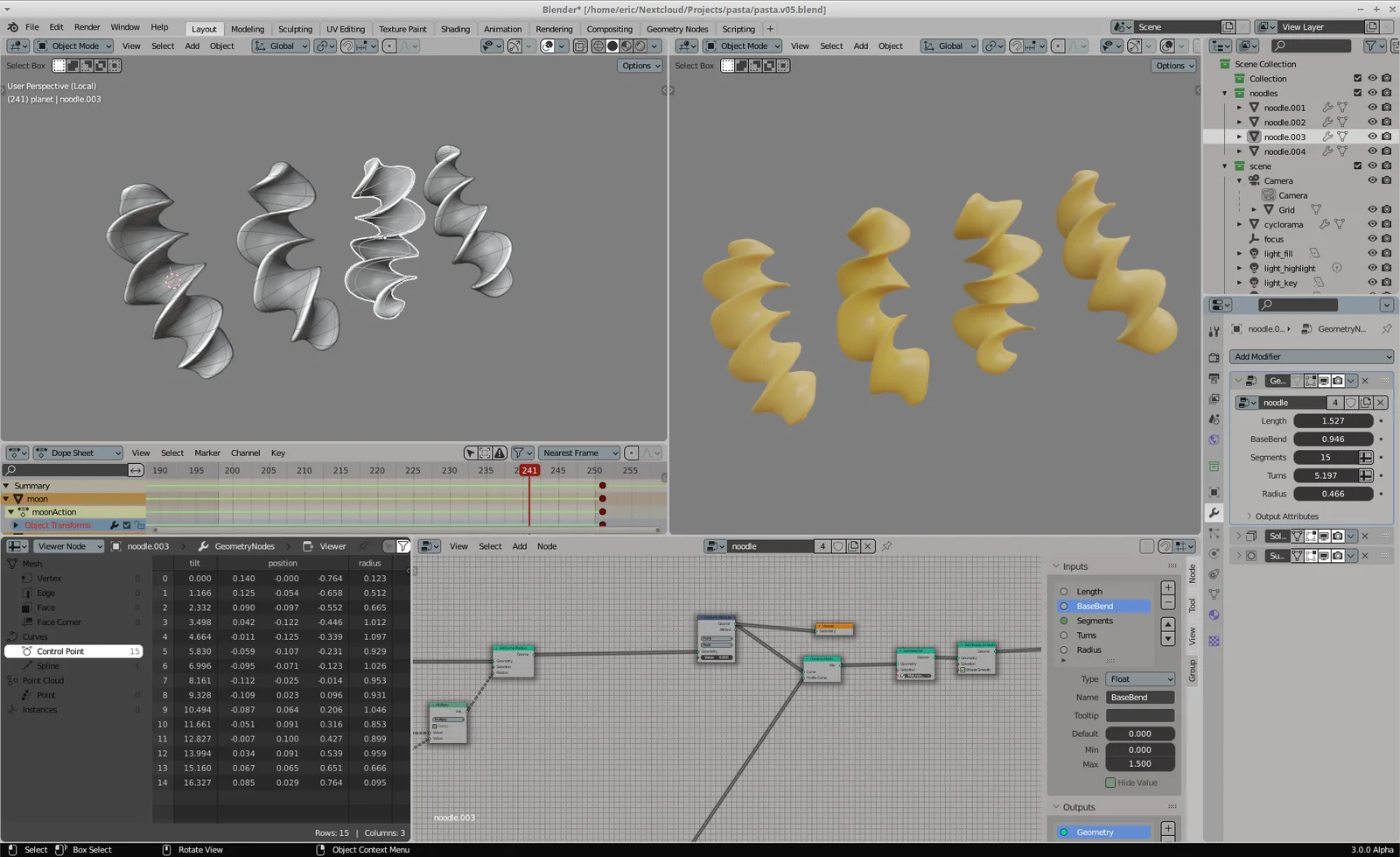This screenshot has width=1400, height=857.
Task: Disable render visibility camera for light_fill
Action: coord(1387,253)
